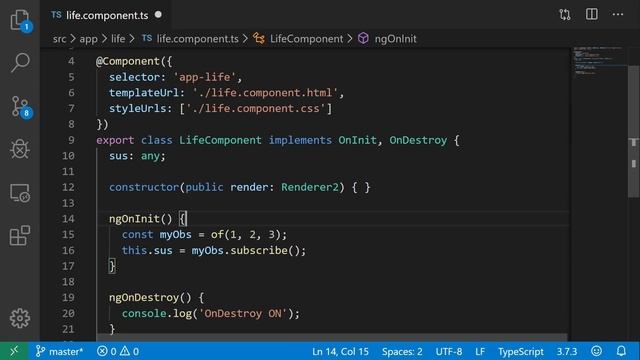Click the OnInit interface name on line 9
Viewport: 640px width, 360px height.
pos(357,140)
